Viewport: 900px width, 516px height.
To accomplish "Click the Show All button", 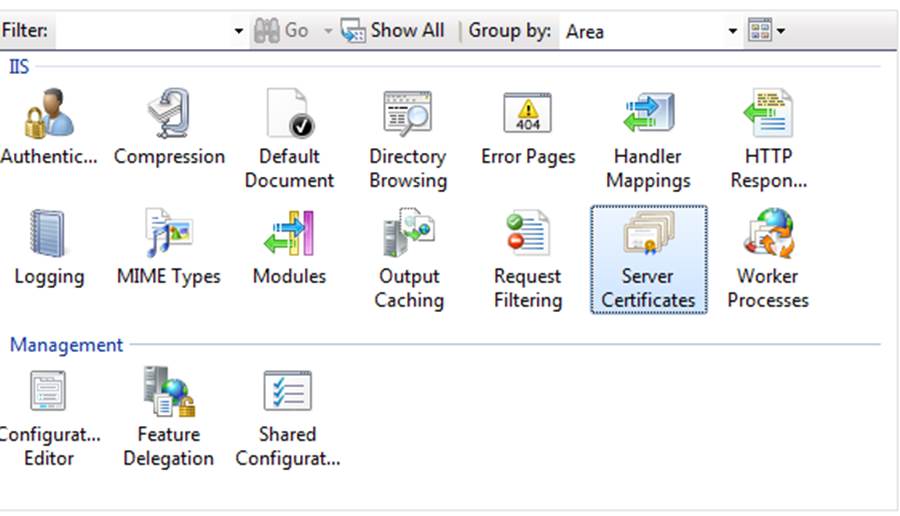I will click(x=393, y=30).
